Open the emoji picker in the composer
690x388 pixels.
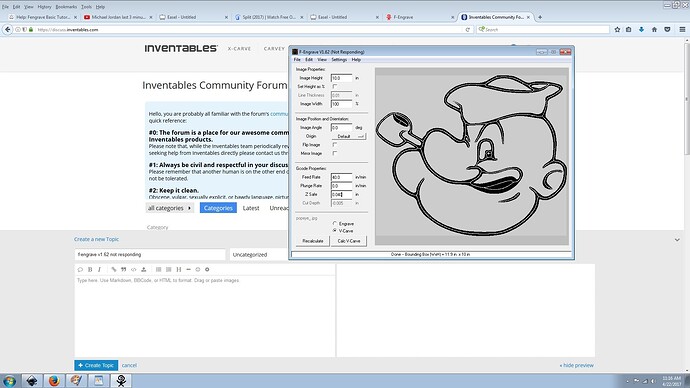click(x=198, y=269)
